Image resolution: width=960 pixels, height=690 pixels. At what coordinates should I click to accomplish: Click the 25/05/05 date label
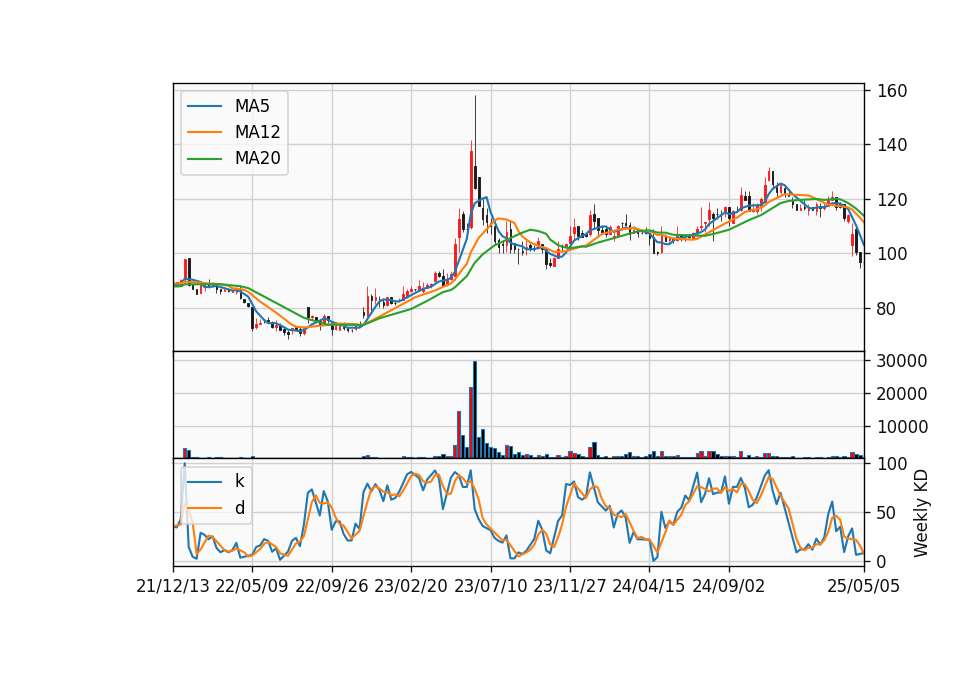(864, 587)
